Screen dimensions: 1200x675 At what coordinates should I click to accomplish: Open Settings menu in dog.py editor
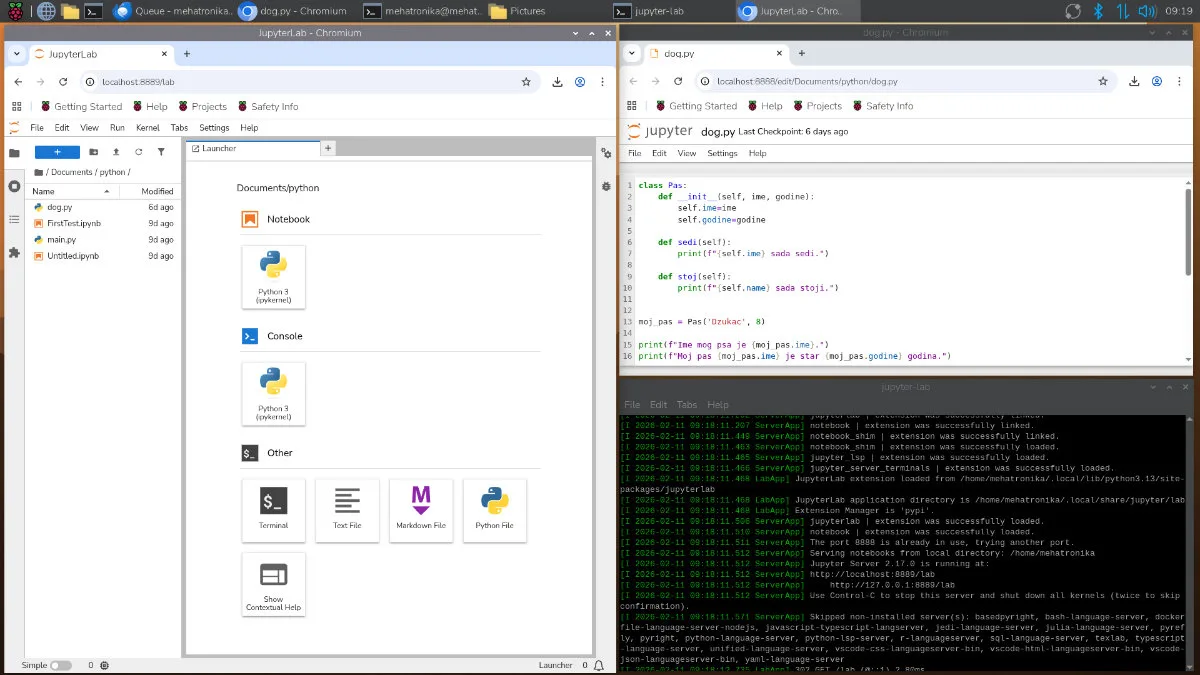[x=722, y=153]
